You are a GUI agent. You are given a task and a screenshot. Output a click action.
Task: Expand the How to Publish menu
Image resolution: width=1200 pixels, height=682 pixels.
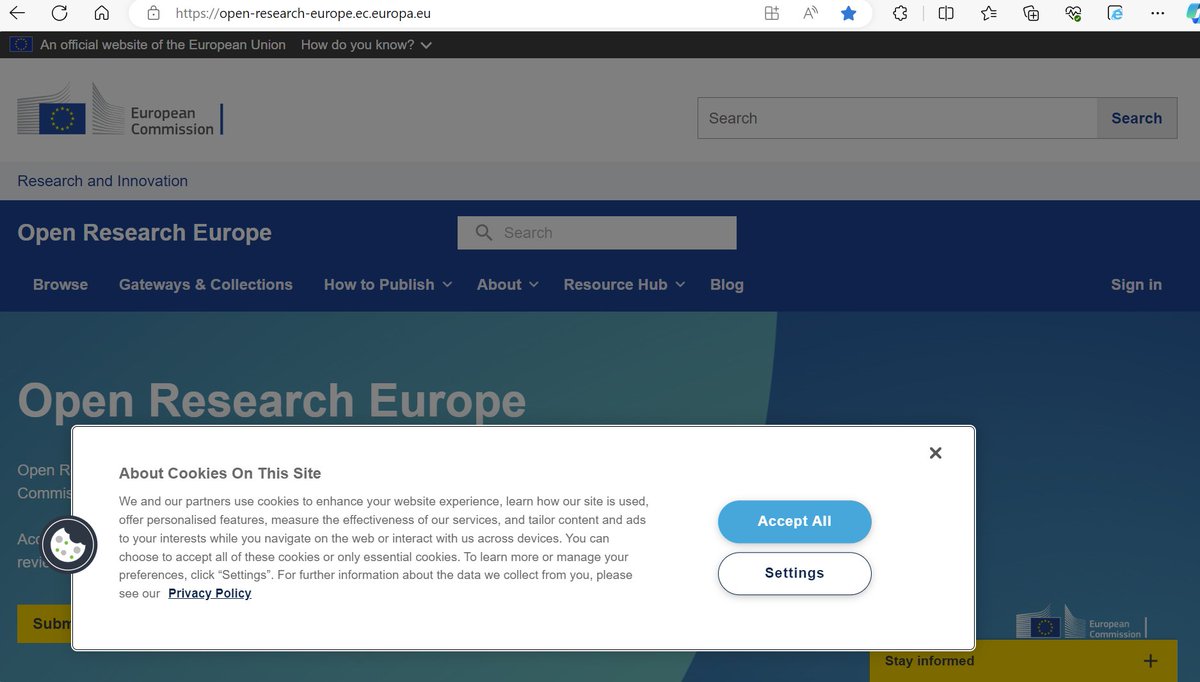[x=388, y=284]
